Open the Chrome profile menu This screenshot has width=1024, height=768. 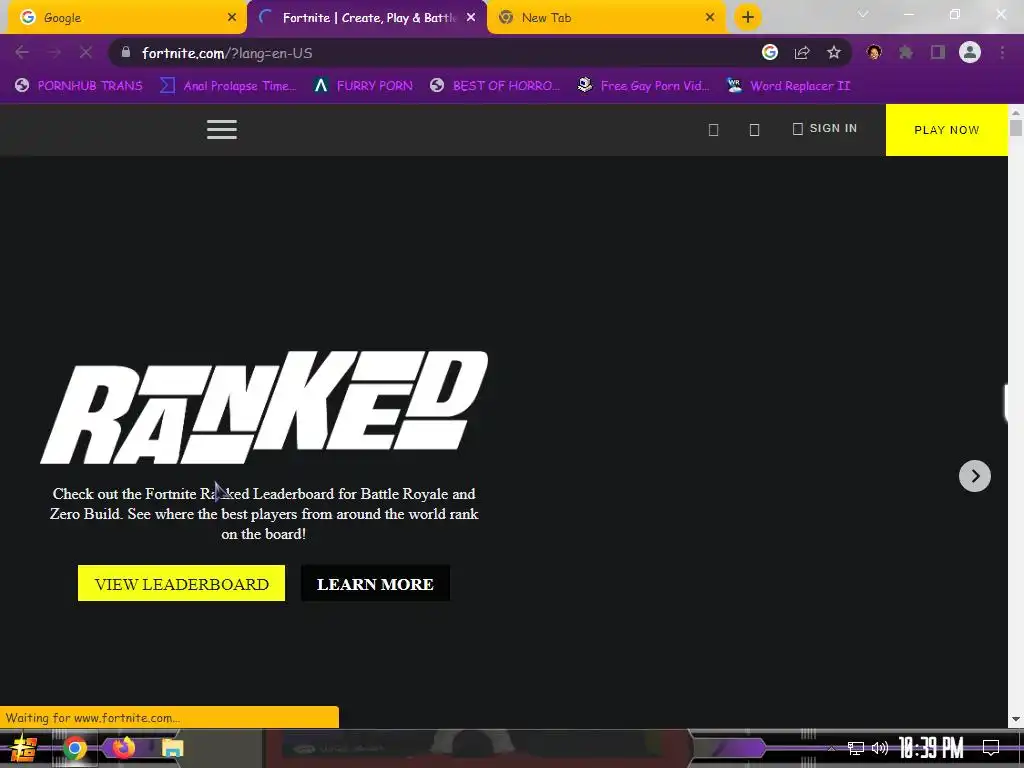[970, 52]
